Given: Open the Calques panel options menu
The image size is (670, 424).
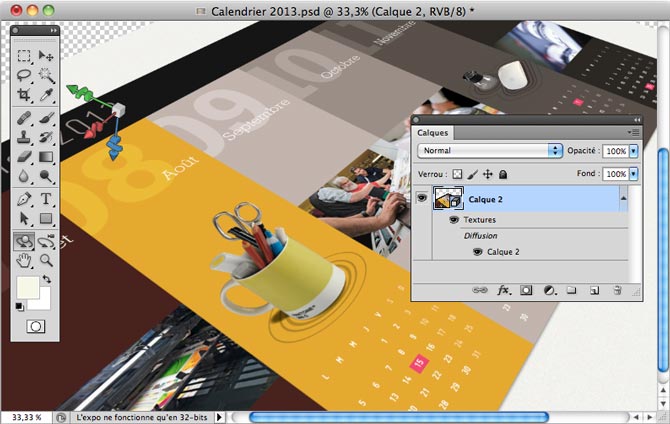Looking at the screenshot, I should pos(633,132).
